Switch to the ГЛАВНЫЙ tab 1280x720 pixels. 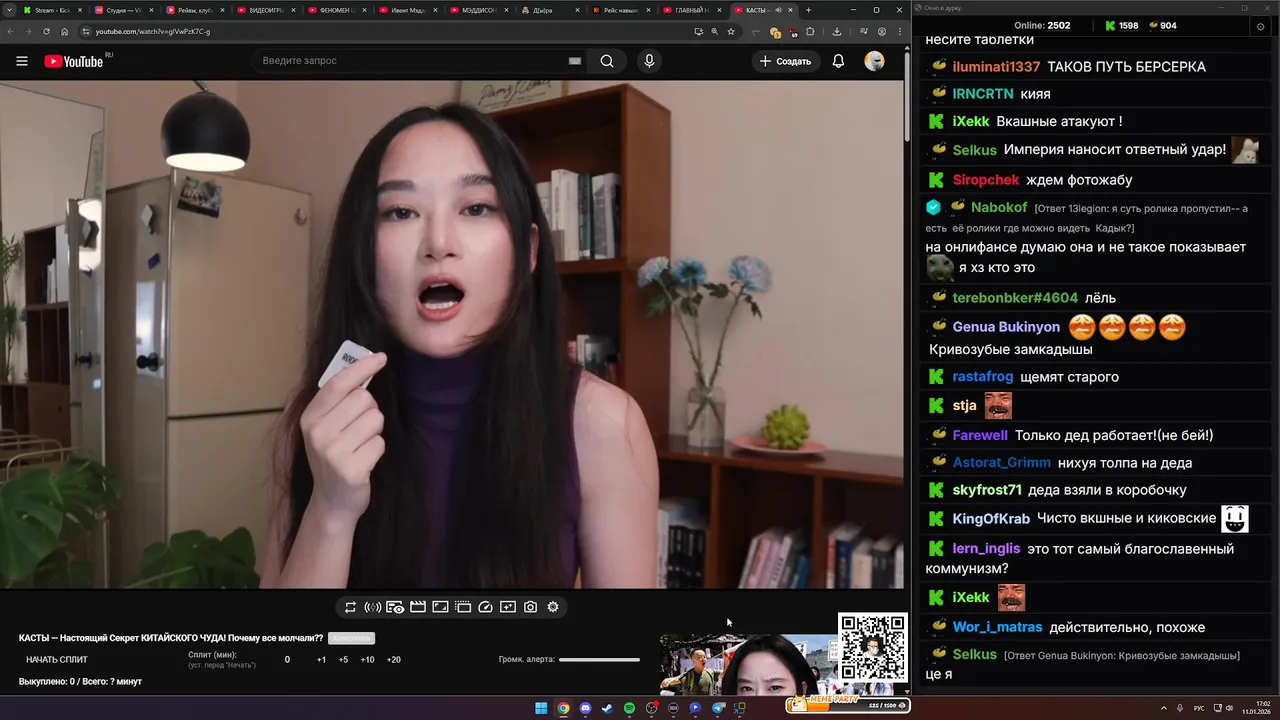click(692, 10)
